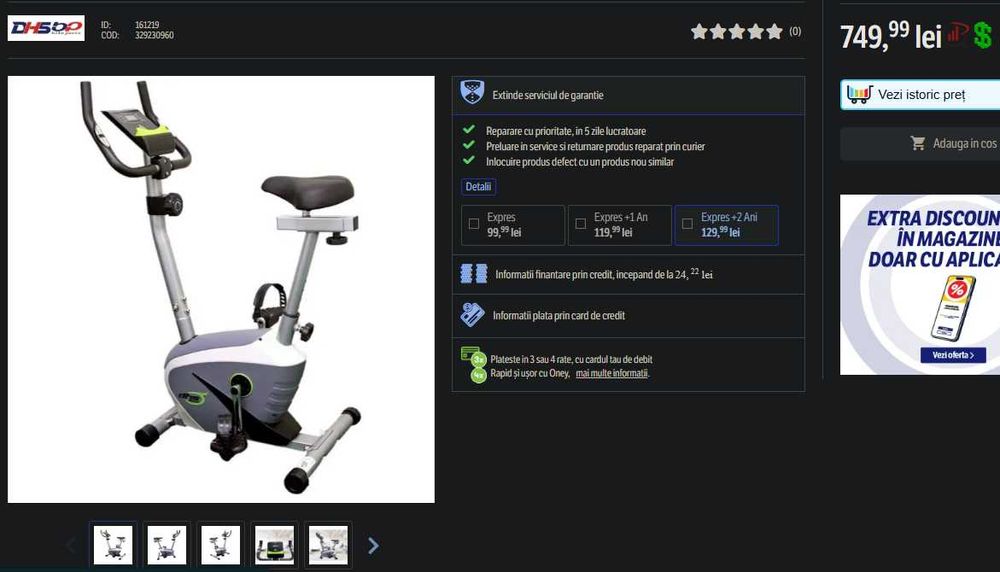This screenshot has height=572, width=1000.
Task: Select the third bike thumbnail
Action: point(221,545)
